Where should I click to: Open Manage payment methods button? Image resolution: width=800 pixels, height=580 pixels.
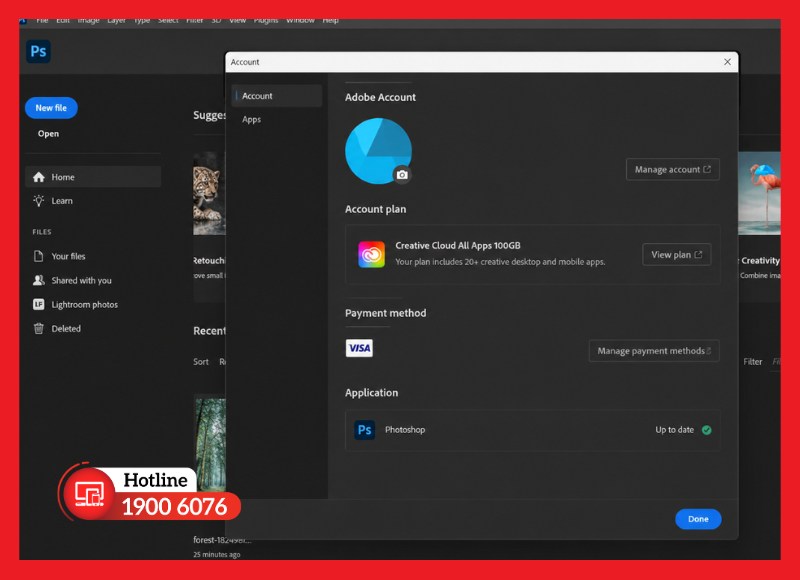[x=654, y=351]
